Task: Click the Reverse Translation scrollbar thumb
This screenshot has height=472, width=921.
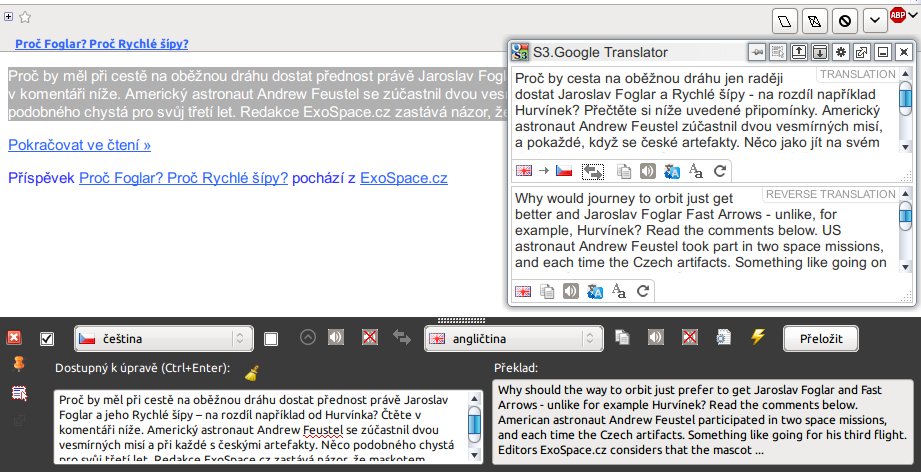Action: pos(906,215)
